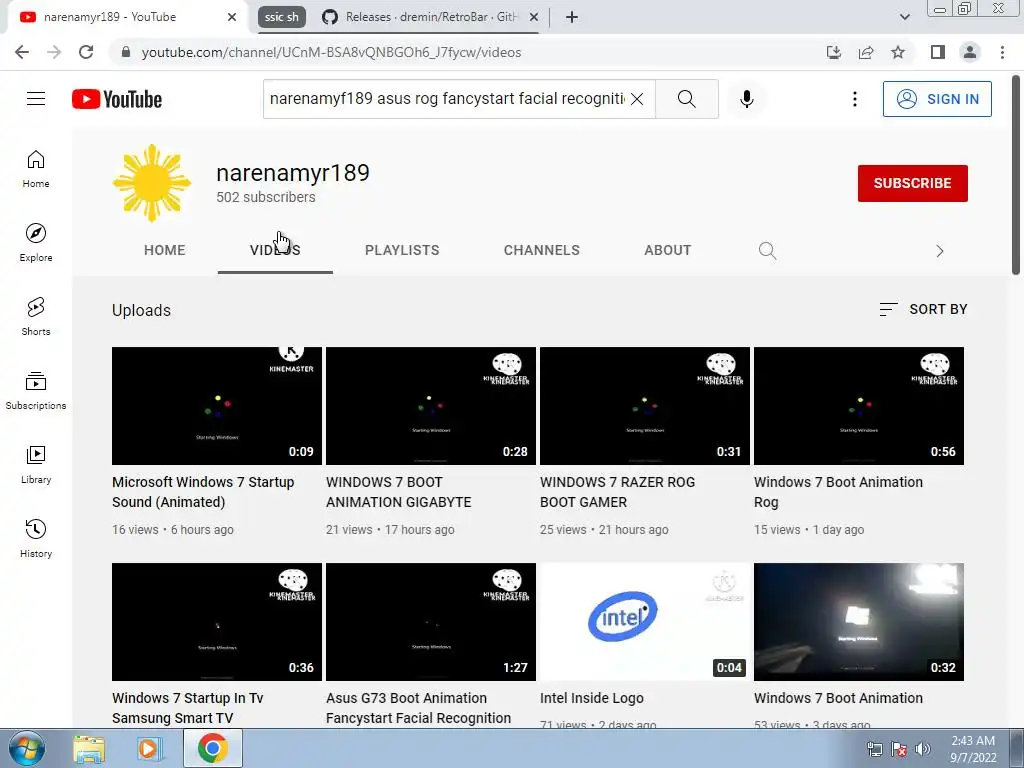This screenshot has width=1024, height=768.
Task: Switch to the PLAYLISTS channel tab
Action: point(402,250)
